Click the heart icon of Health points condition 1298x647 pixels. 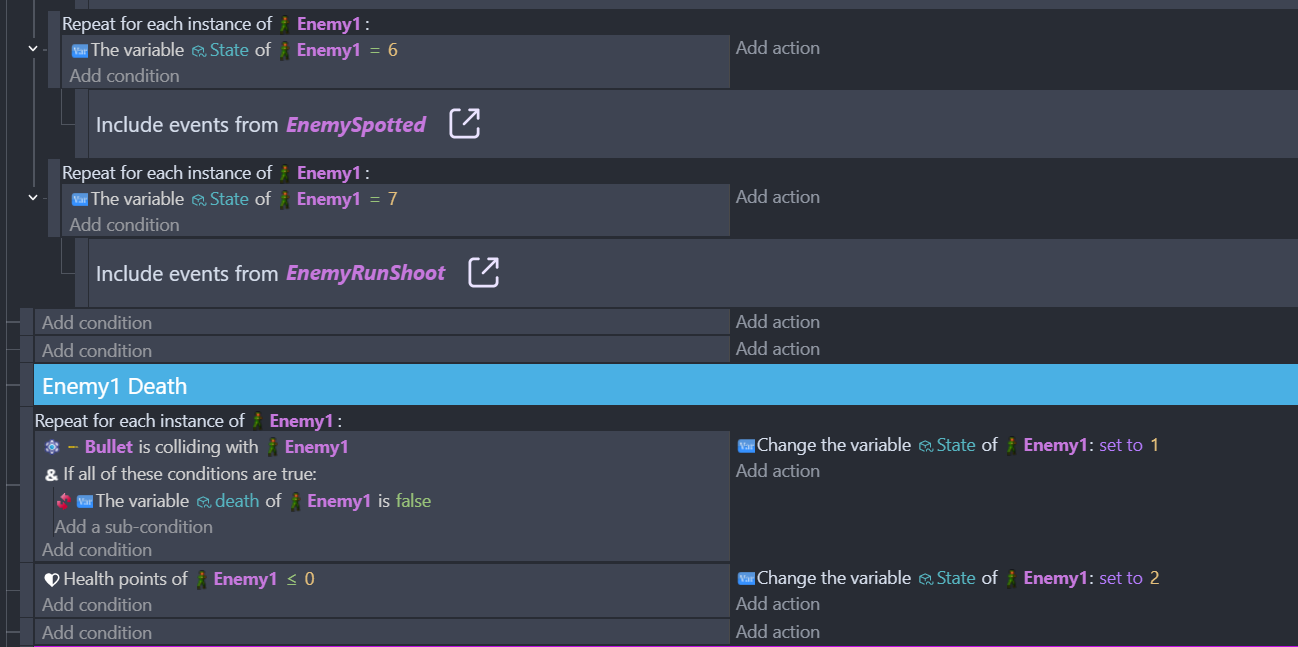click(52, 579)
